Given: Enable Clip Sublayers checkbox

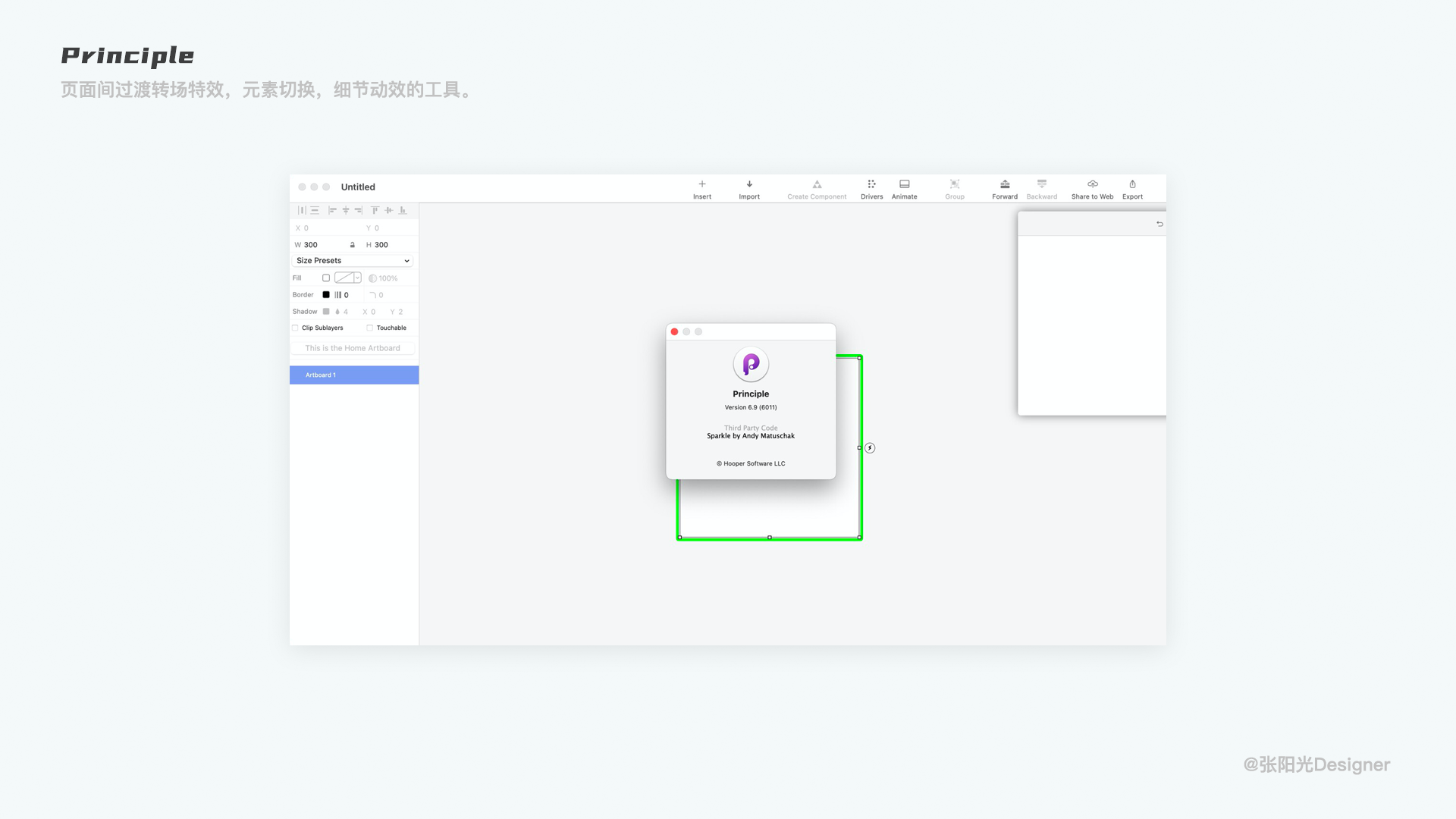Looking at the screenshot, I should tap(296, 328).
